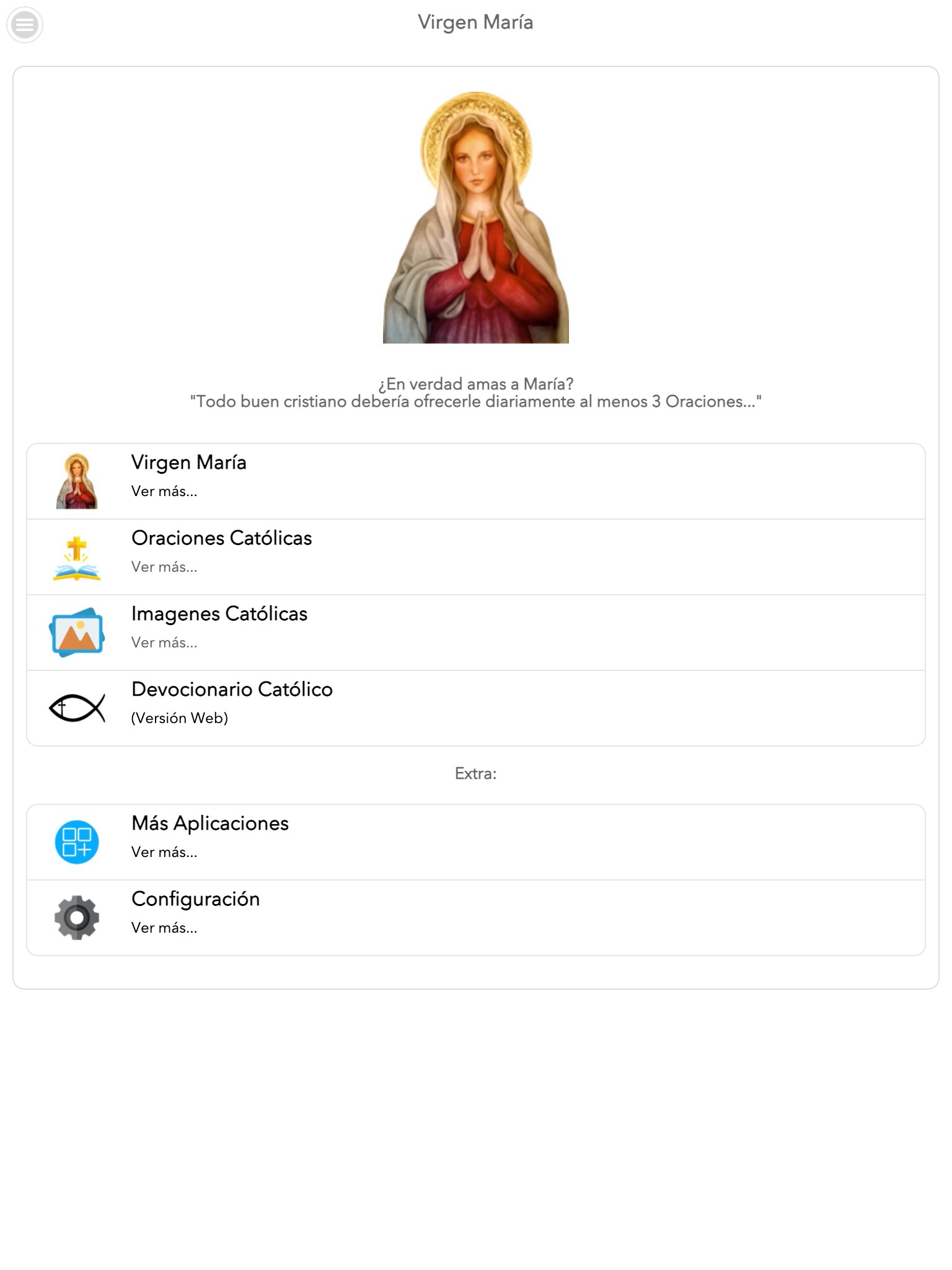Click 'Ver más...' under Oraciones Católicas
Image resolution: width=952 pixels, height=1270 pixels.
point(164,567)
